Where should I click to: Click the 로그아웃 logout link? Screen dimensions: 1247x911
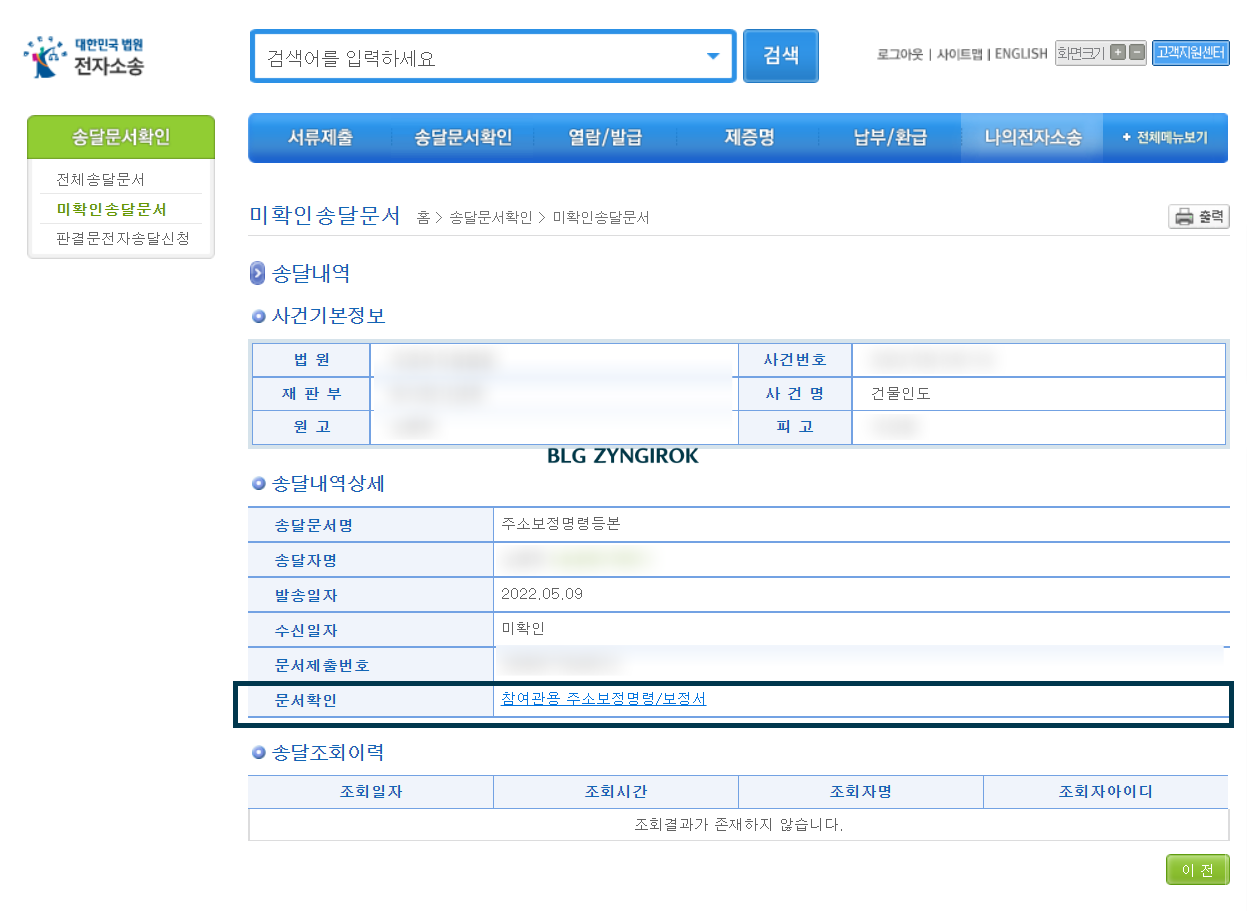point(899,54)
